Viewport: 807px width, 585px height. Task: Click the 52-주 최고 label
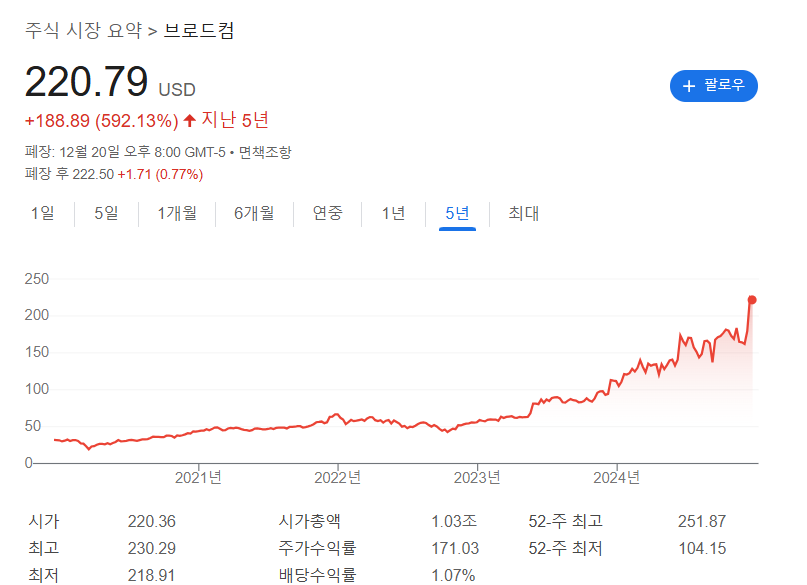[x=566, y=521]
